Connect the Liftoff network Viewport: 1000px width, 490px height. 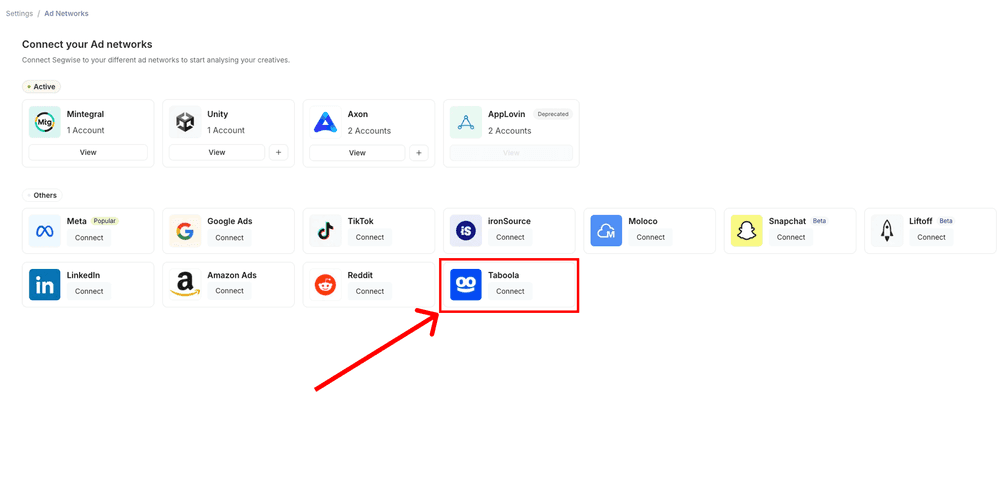930,237
